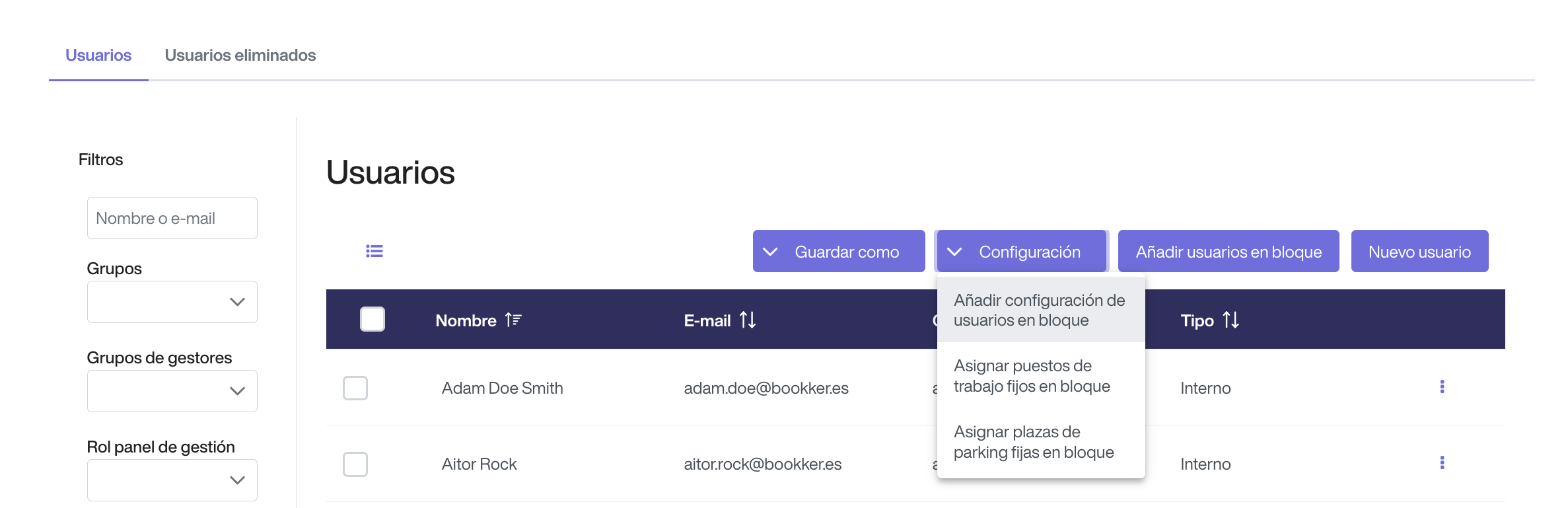Check the Aitor Rock row checkbox
Viewport: 1568px width, 508px height.
click(x=355, y=464)
